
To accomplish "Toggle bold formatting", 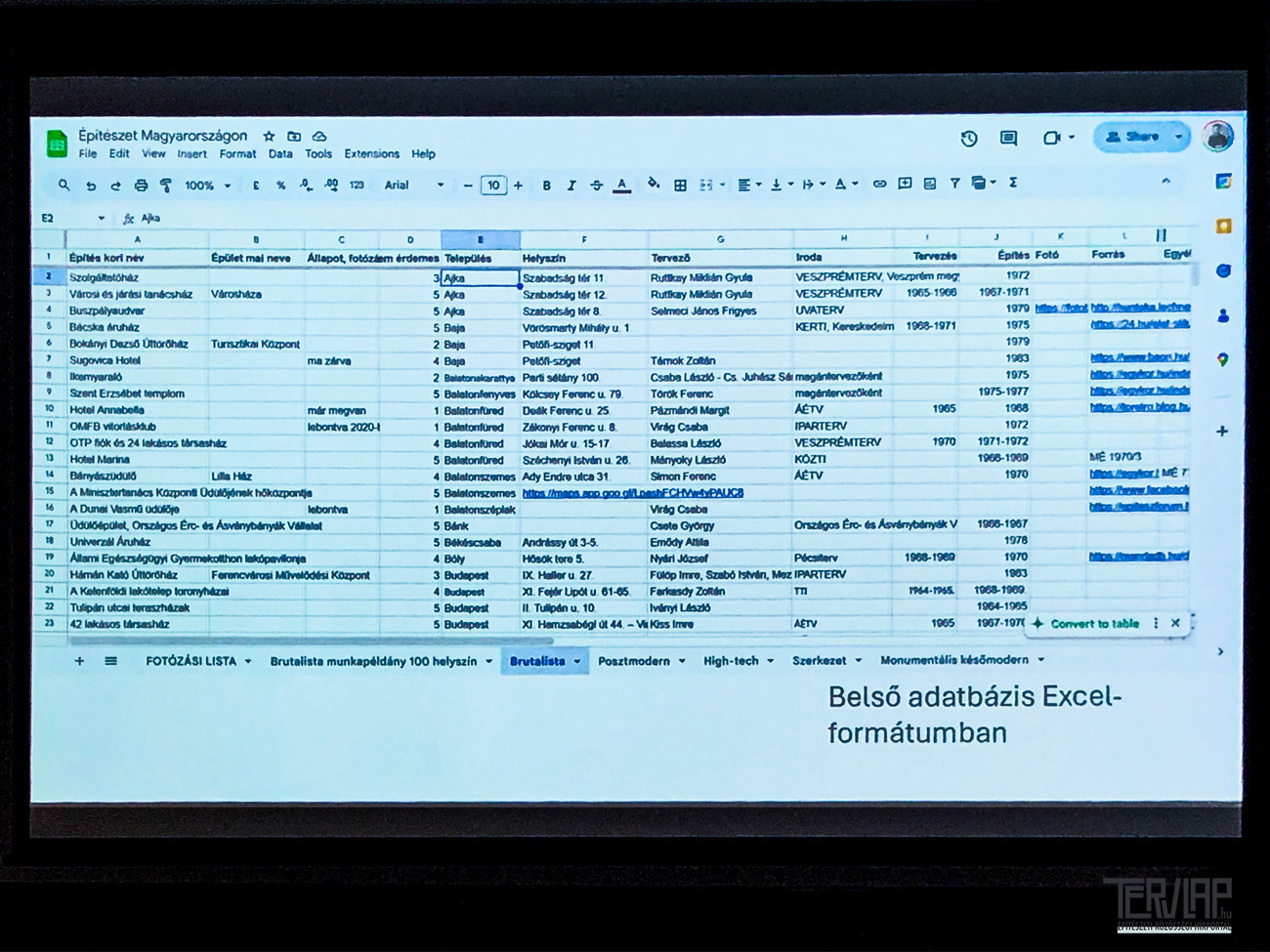I will (x=546, y=186).
